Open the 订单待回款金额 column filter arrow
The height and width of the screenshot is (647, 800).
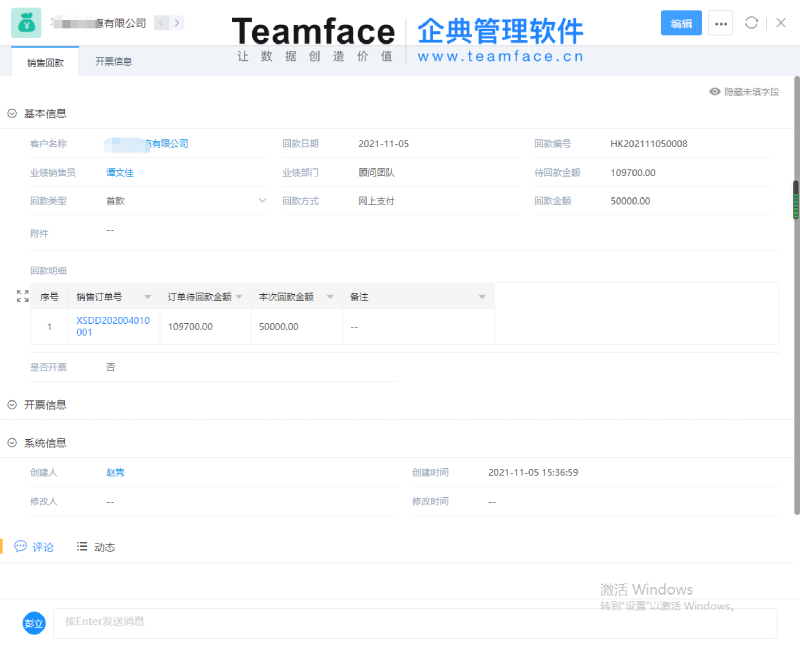[x=239, y=297]
